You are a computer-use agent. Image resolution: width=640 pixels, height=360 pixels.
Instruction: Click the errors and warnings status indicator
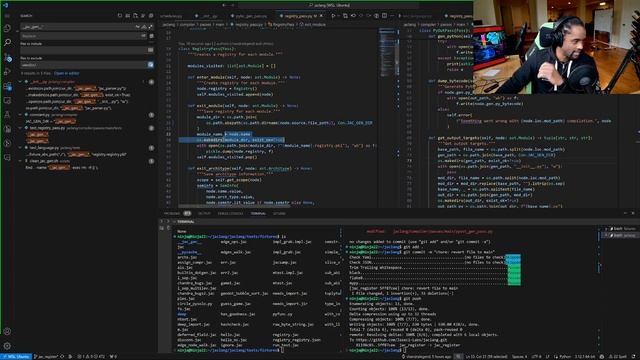(91, 357)
